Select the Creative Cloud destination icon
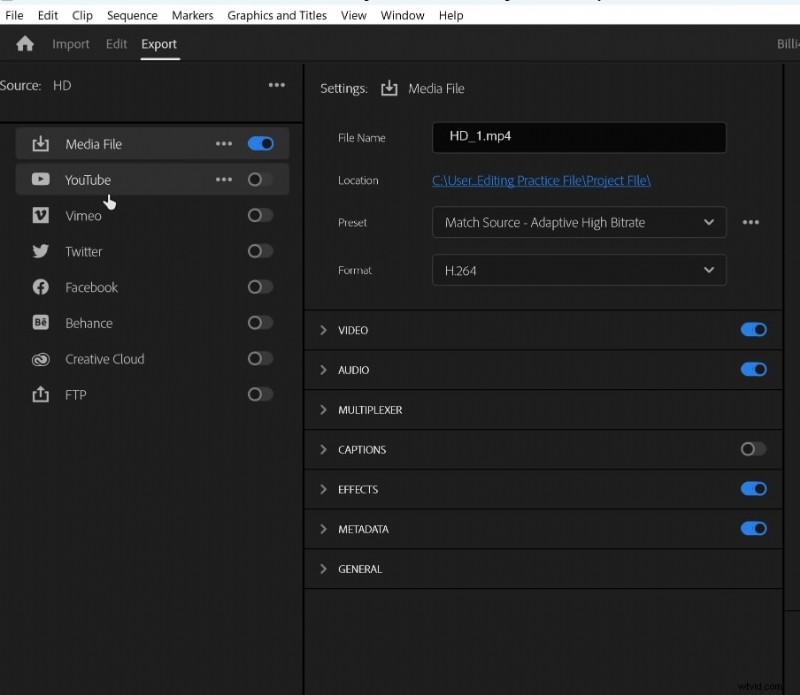This screenshot has height=695, width=800. coord(41,359)
